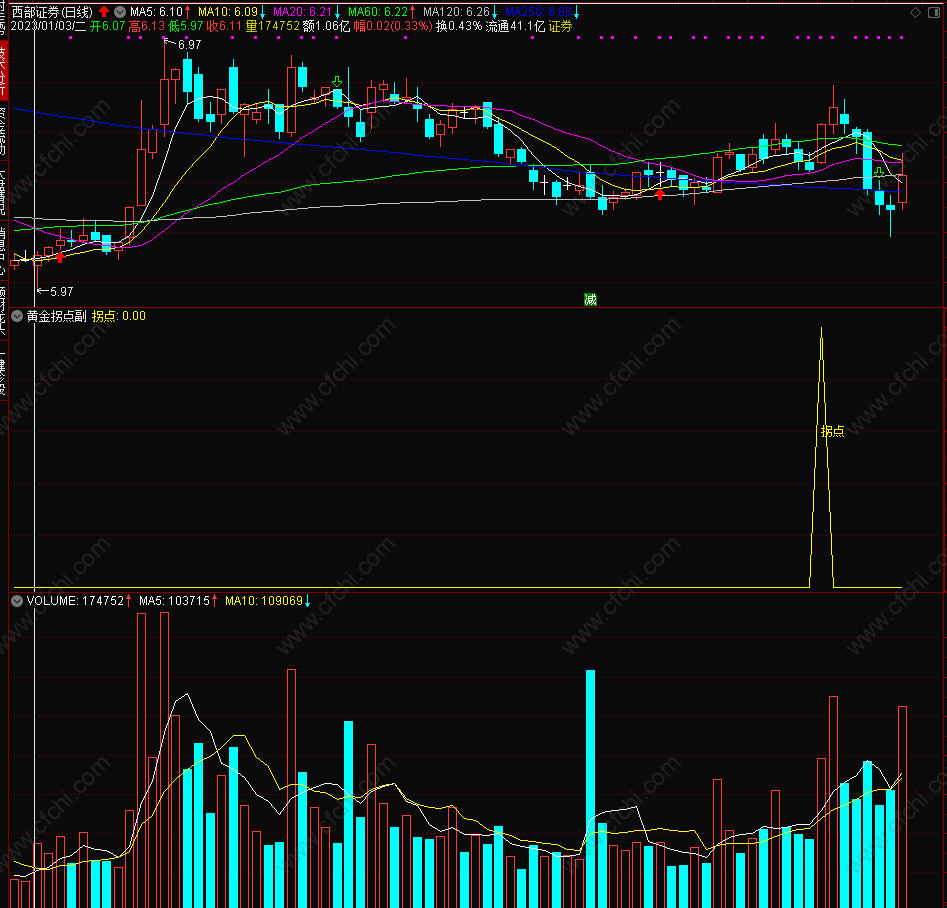Click the 5.97 low price annotation on chart
This screenshot has height=908, width=947.
(x=62, y=292)
